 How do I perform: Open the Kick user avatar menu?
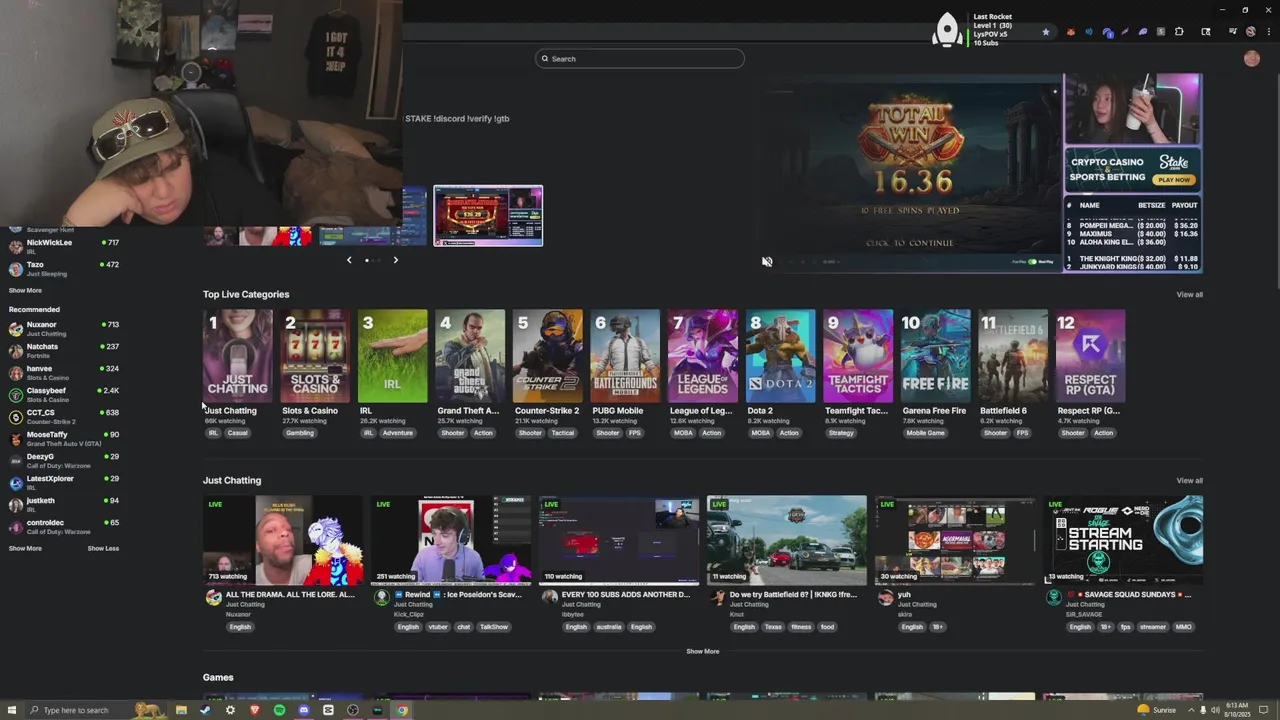coord(1252,59)
